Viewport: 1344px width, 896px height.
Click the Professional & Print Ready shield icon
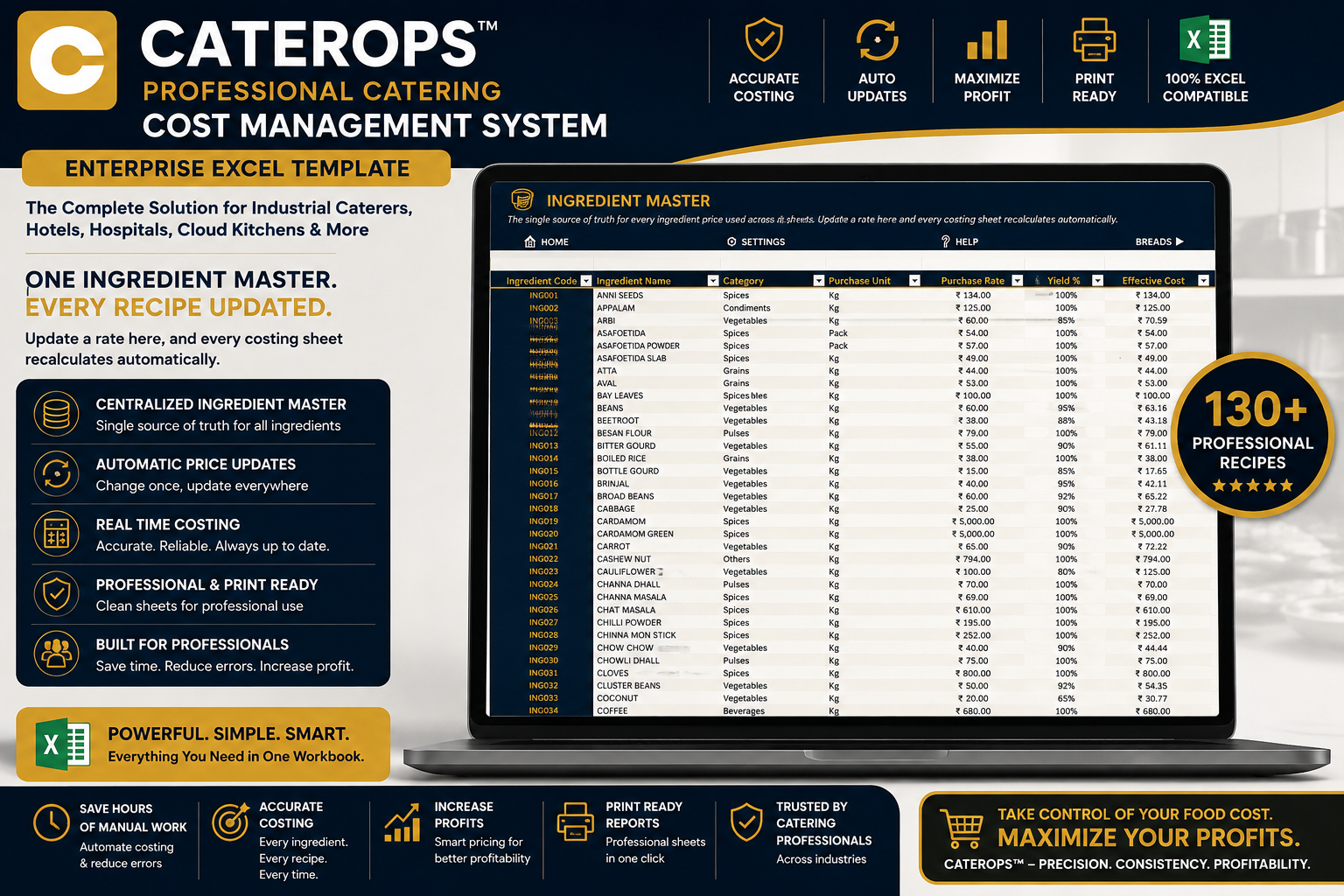coord(57,594)
